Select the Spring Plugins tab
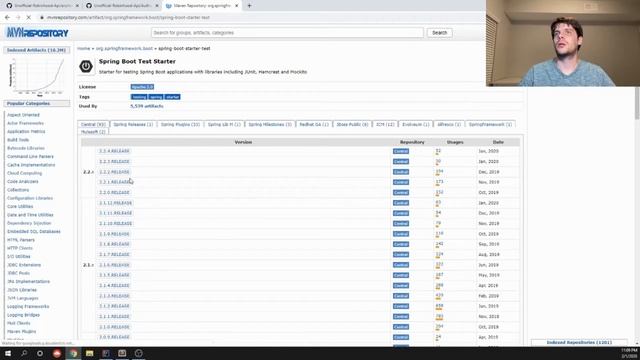The height and width of the screenshot is (360, 640). coord(180,124)
